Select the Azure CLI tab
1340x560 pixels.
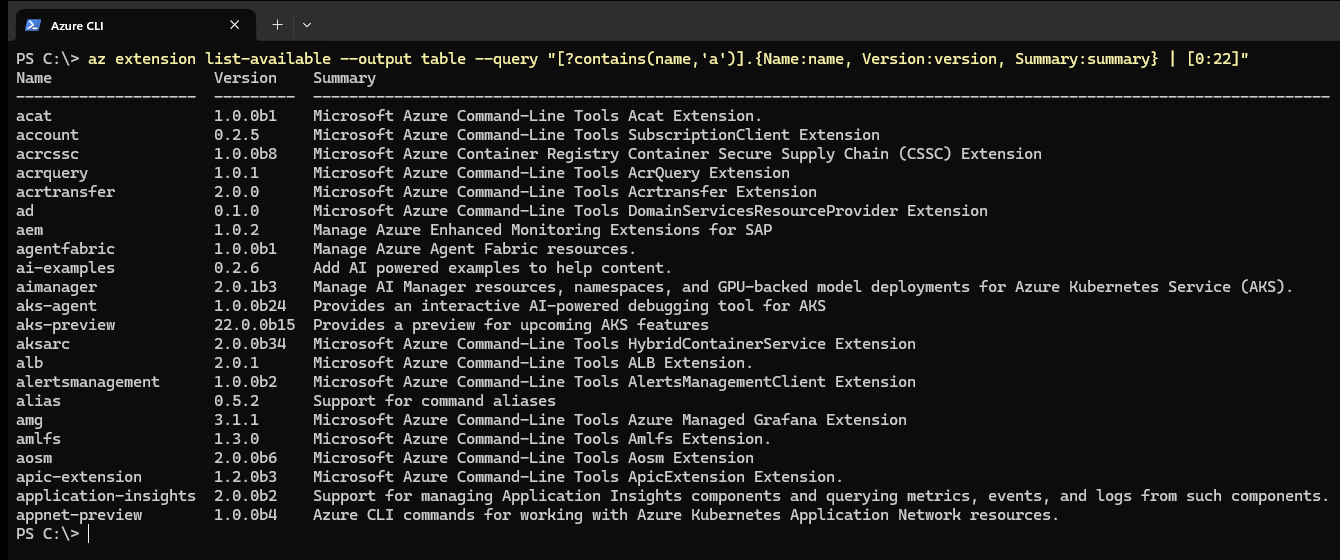pos(134,25)
